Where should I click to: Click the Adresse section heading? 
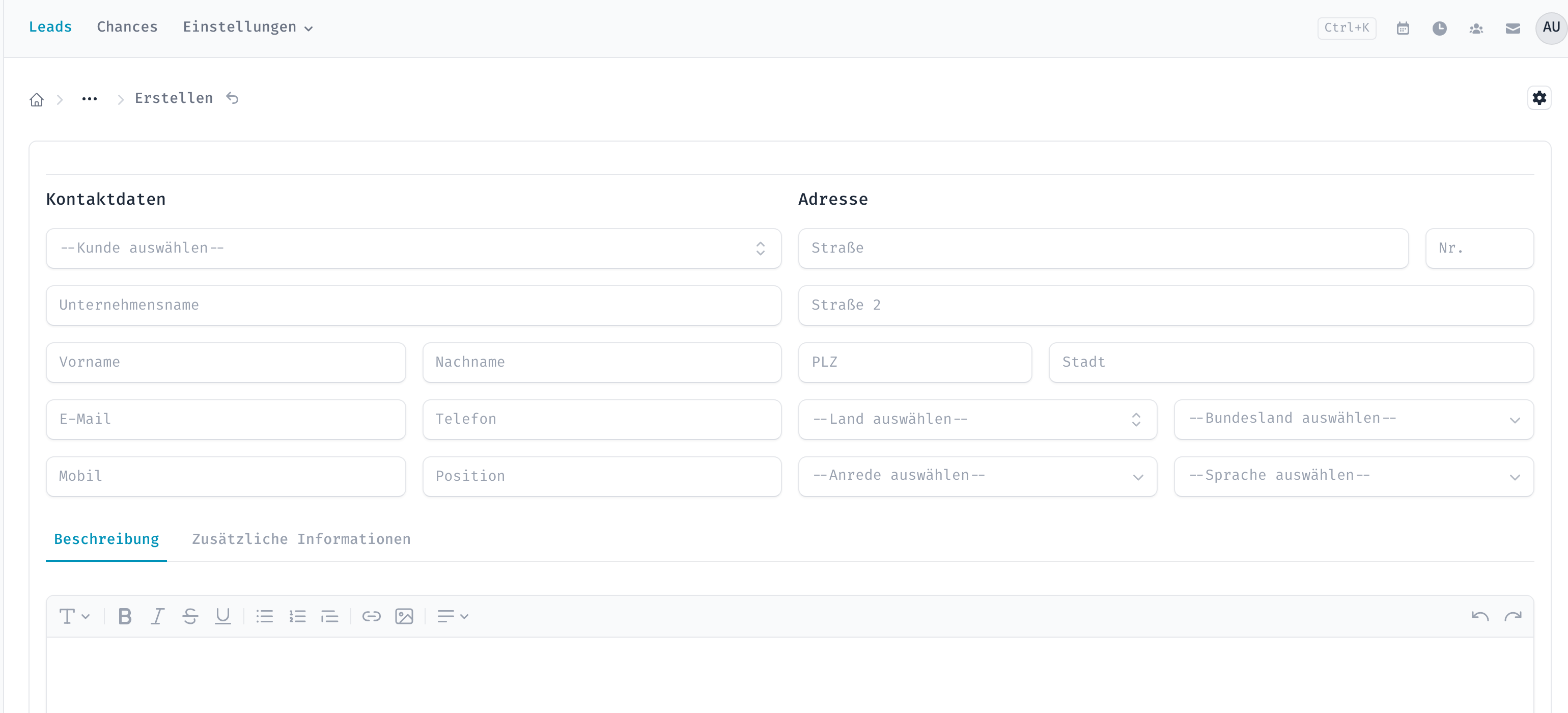(x=833, y=200)
